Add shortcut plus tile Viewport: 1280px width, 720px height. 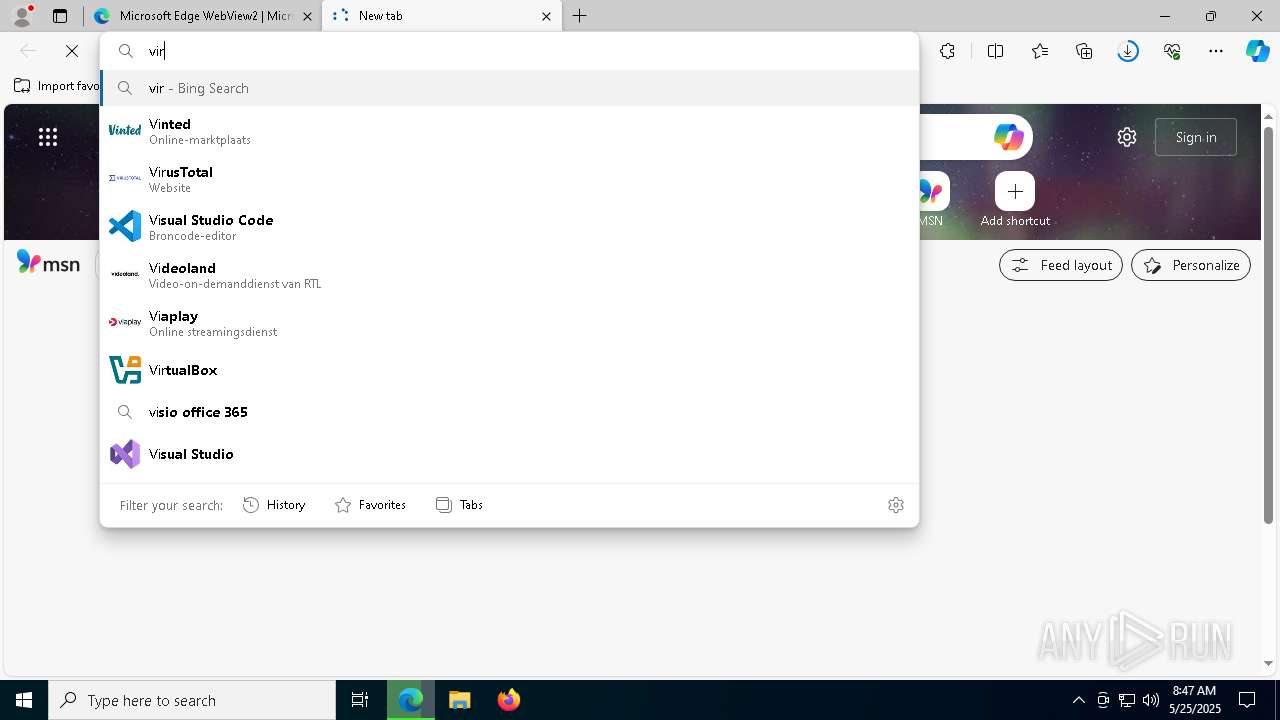pos(1015,191)
